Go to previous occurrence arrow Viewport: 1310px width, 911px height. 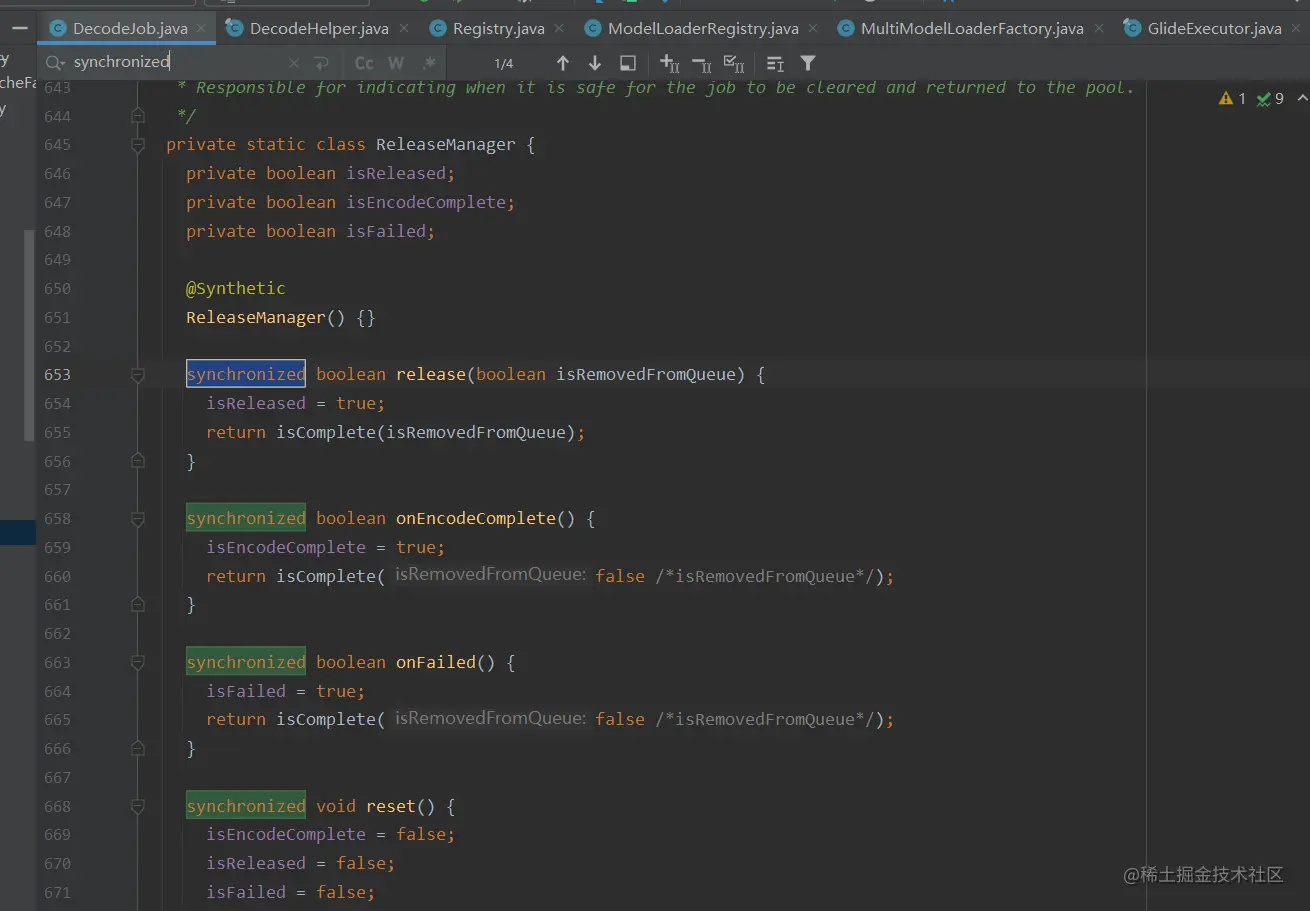pos(563,63)
